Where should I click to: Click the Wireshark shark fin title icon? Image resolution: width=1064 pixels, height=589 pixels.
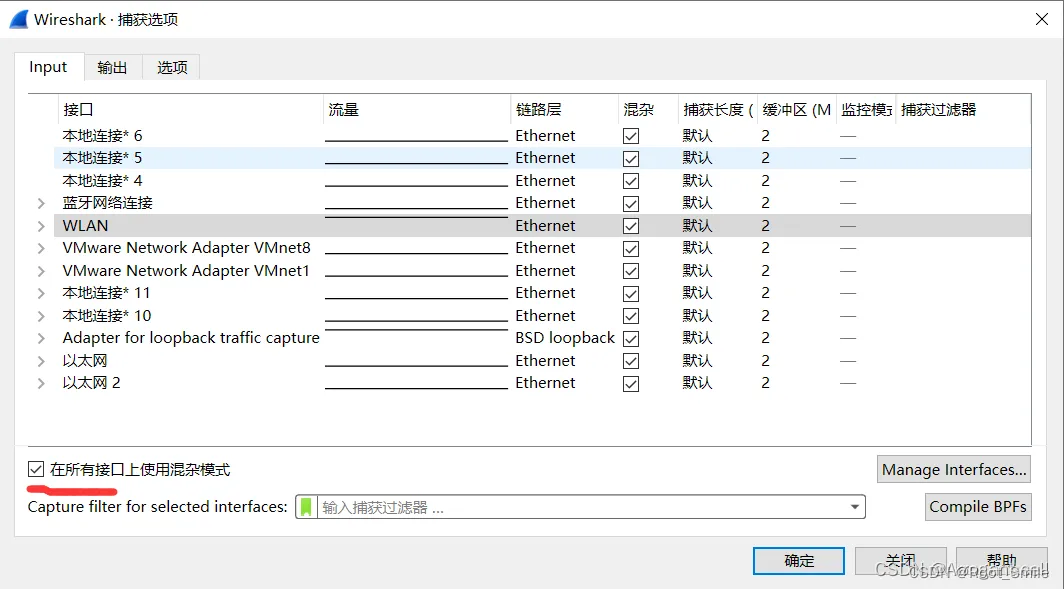point(18,19)
